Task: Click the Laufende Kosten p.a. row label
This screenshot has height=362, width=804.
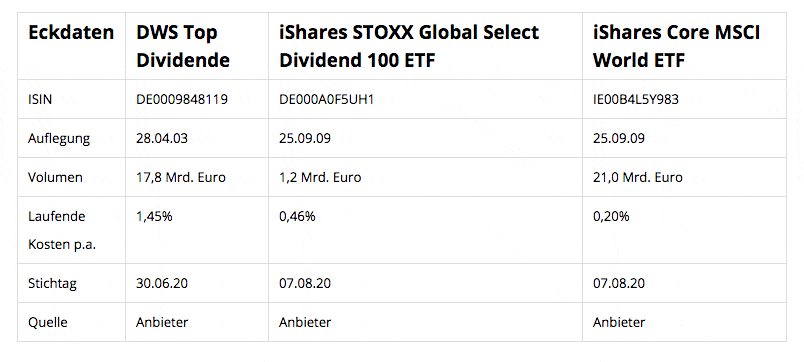Action: [x=62, y=230]
